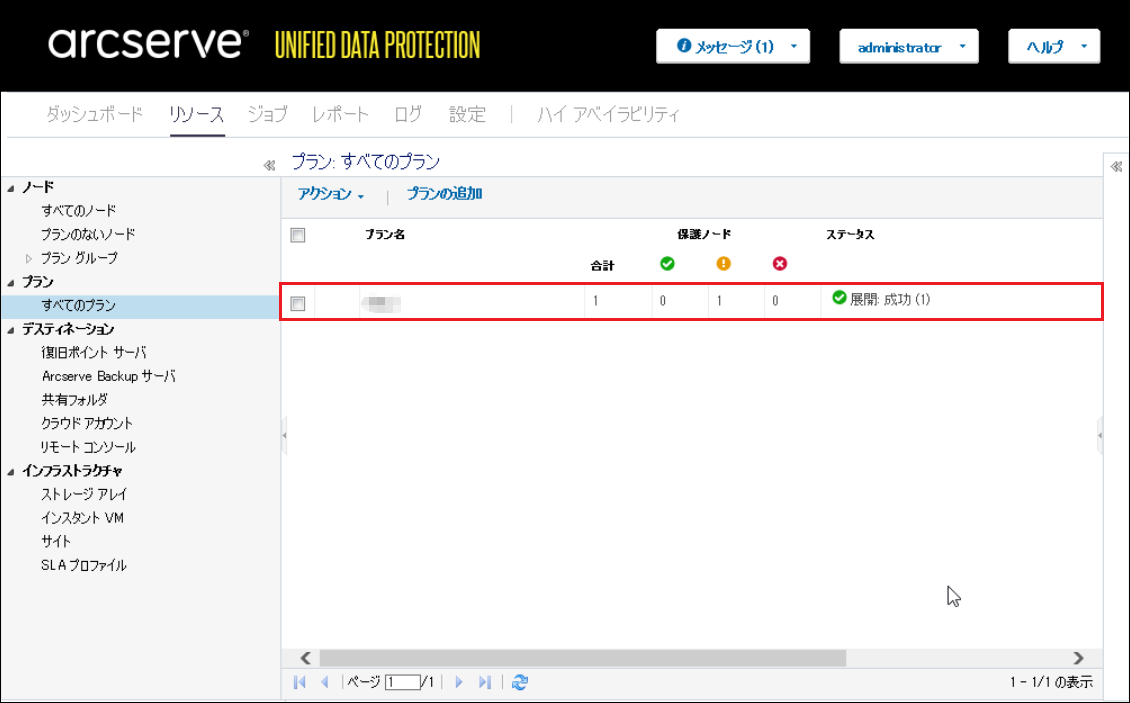Screen dimensions: 1130x703
Task: Select すべてのプラン in the tree
Action: [x=79, y=306]
